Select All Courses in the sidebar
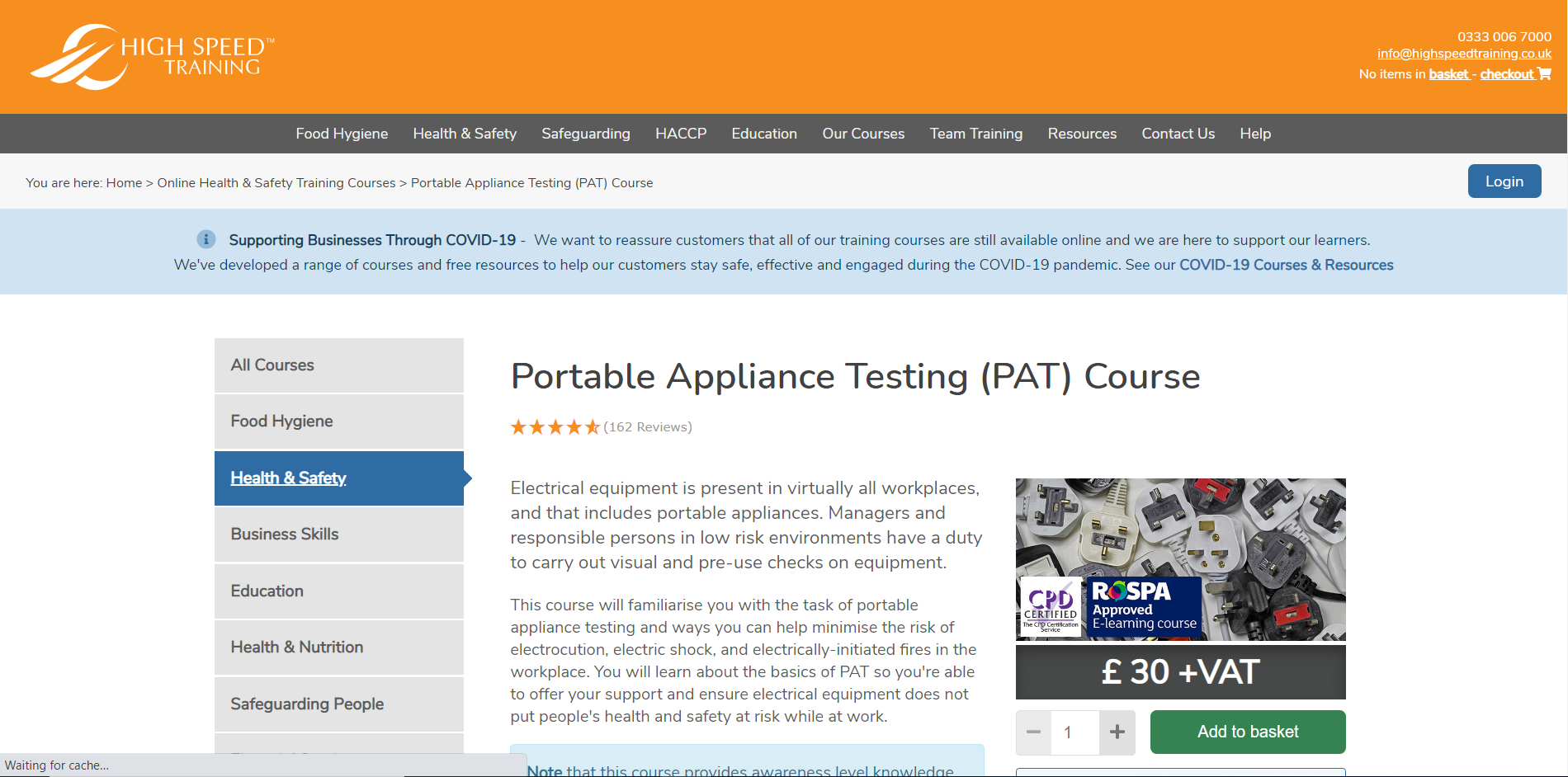Image resolution: width=1568 pixels, height=777 pixels. [x=272, y=365]
